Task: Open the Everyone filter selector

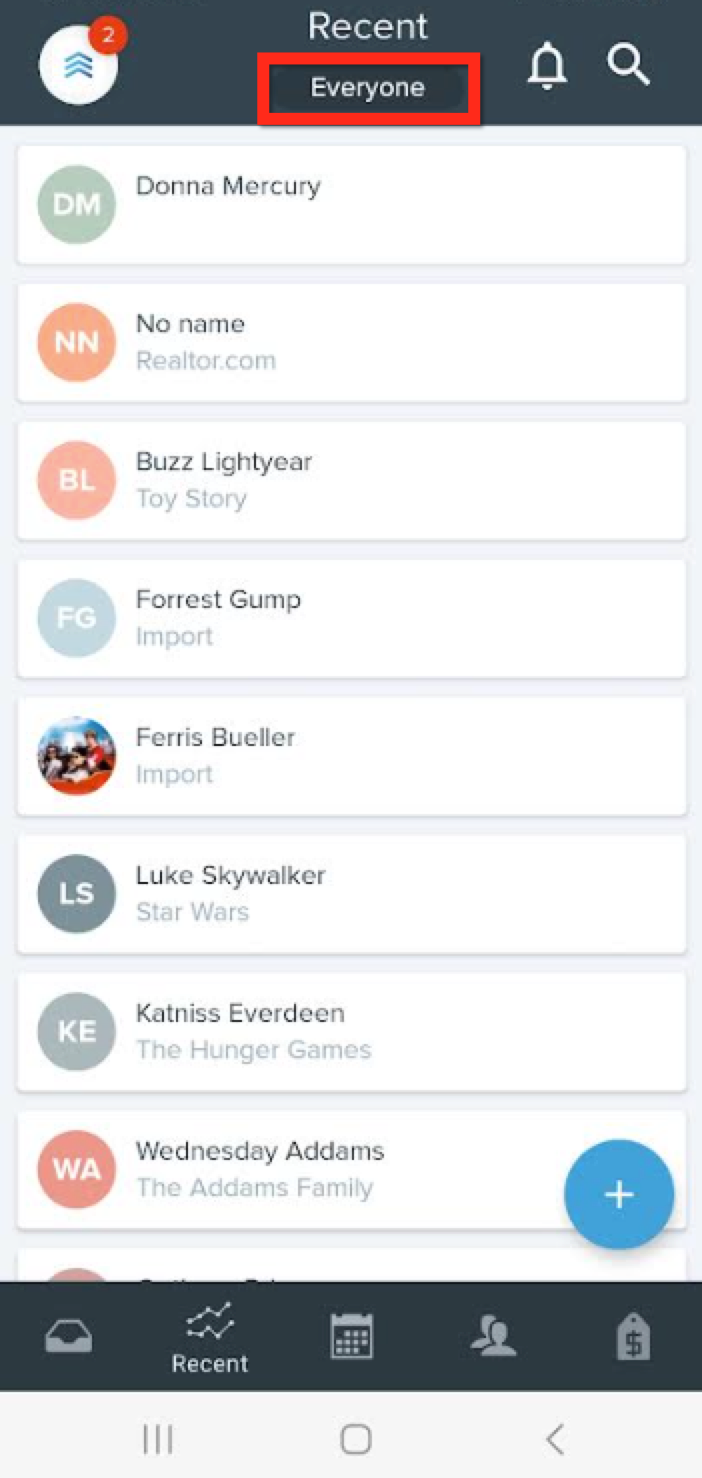Action: coord(369,87)
